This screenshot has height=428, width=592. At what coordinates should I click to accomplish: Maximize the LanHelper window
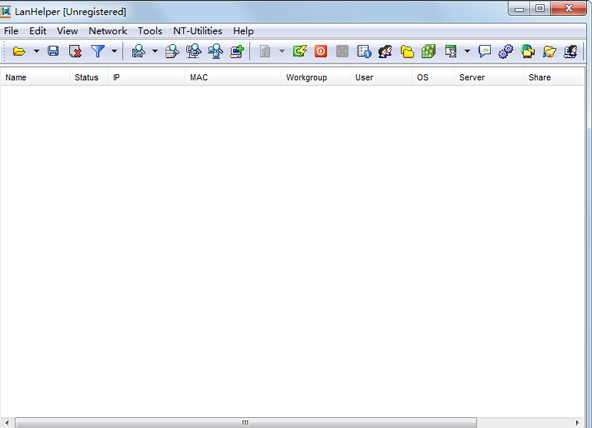point(540,8)
